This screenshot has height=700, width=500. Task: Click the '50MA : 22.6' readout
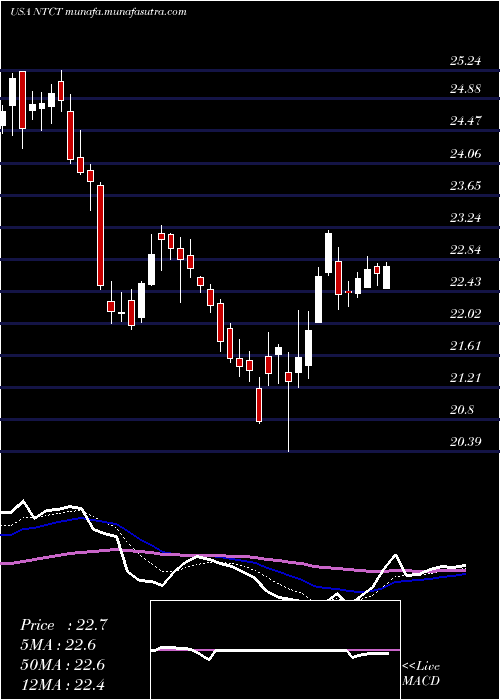click(62, 665)
